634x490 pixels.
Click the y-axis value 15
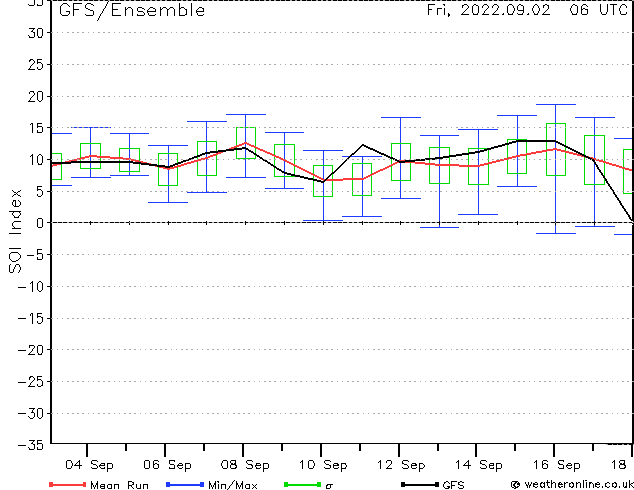pyautogui.click(x=36, y=128)
